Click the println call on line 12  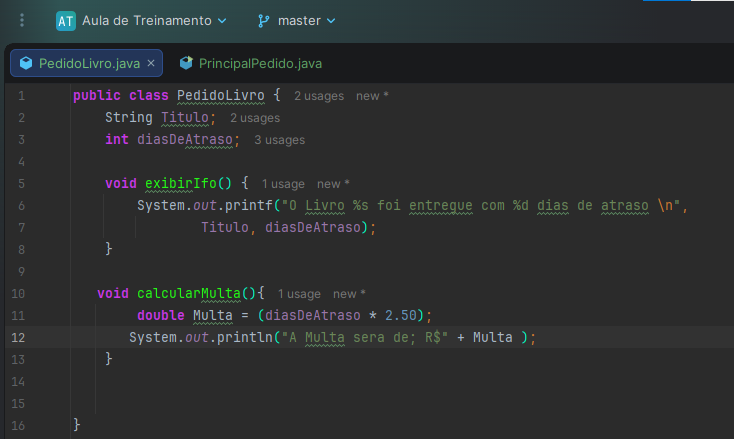[x=244, y=337]
